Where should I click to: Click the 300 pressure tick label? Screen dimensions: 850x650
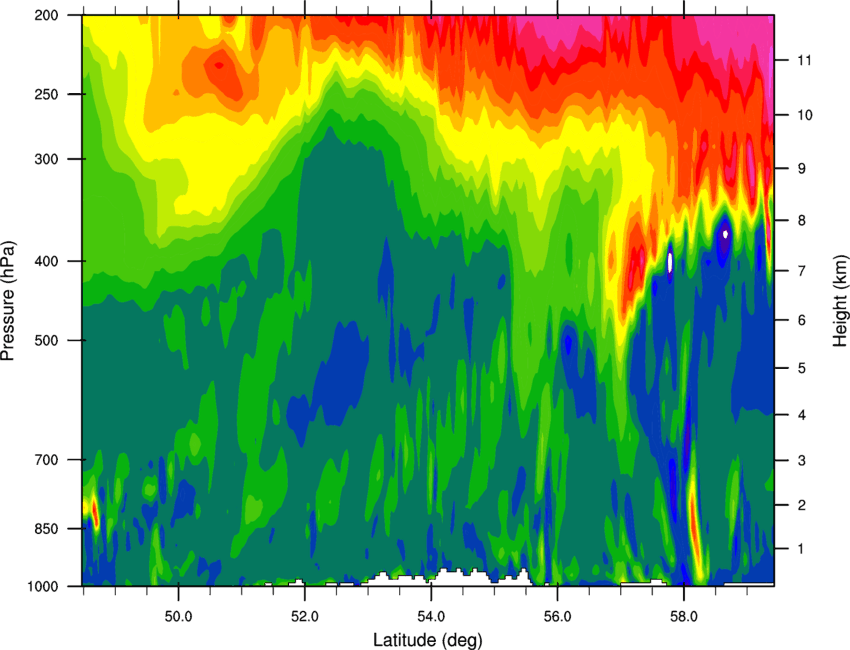[x=47, y=159]
